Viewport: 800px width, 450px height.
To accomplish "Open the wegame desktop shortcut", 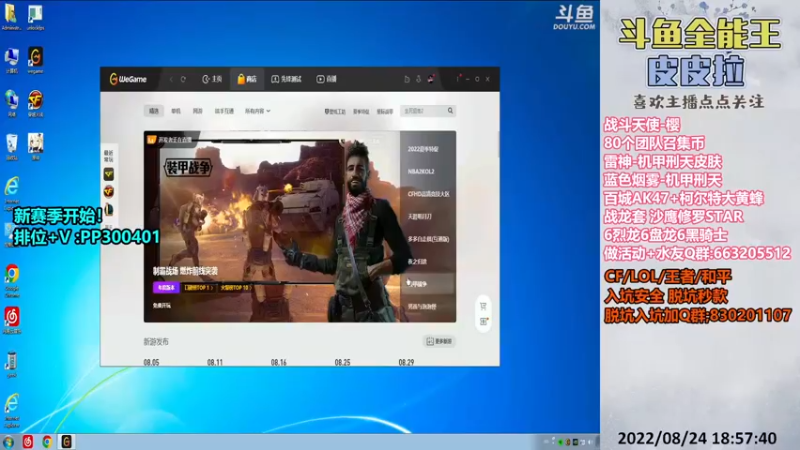I will point(35,61).
